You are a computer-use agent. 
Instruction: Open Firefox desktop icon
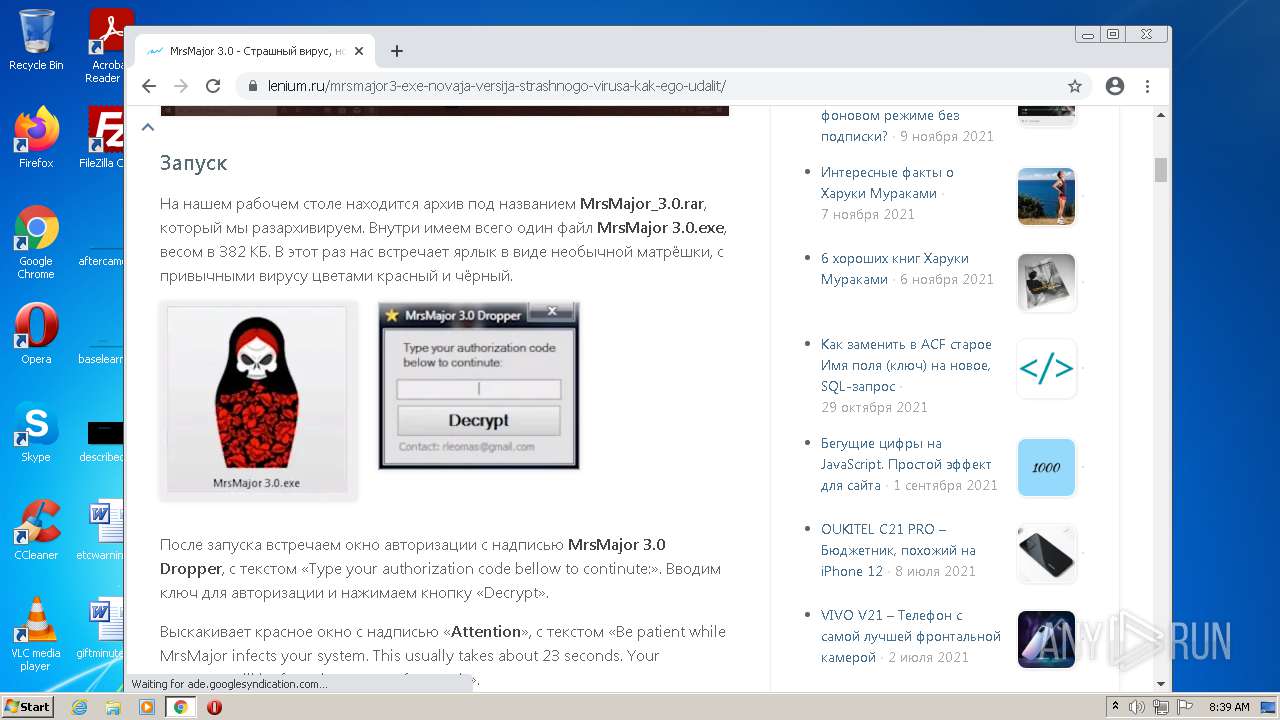coord(36,138)
